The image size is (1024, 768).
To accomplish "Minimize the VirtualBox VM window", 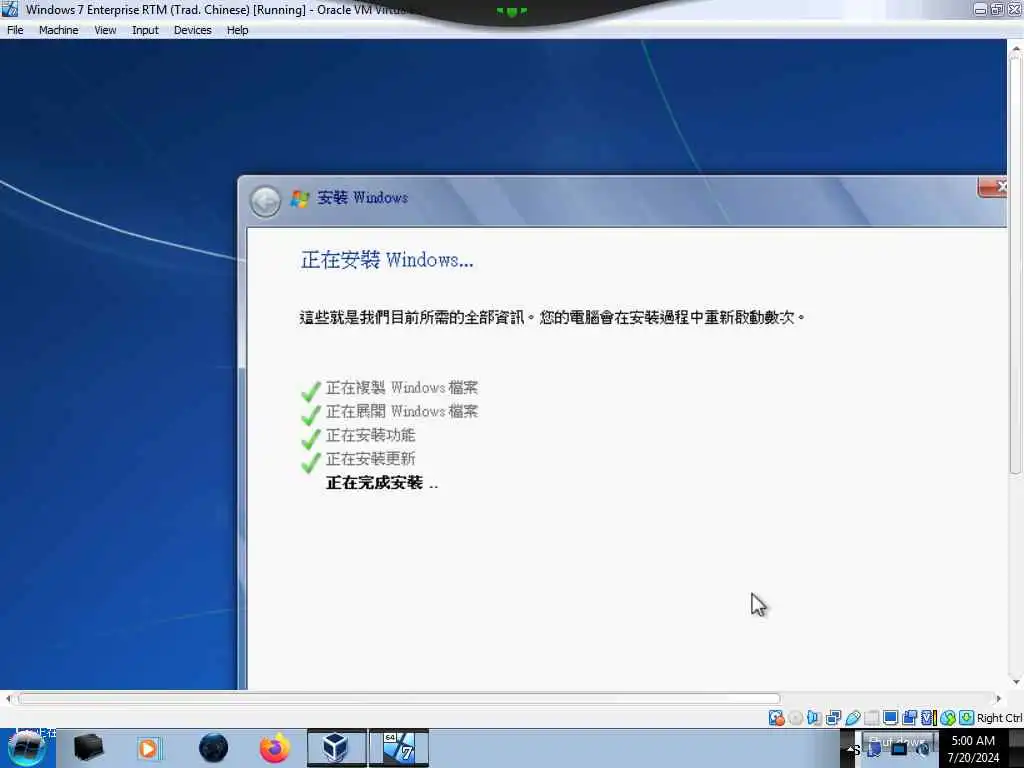I will click(980, 9).
